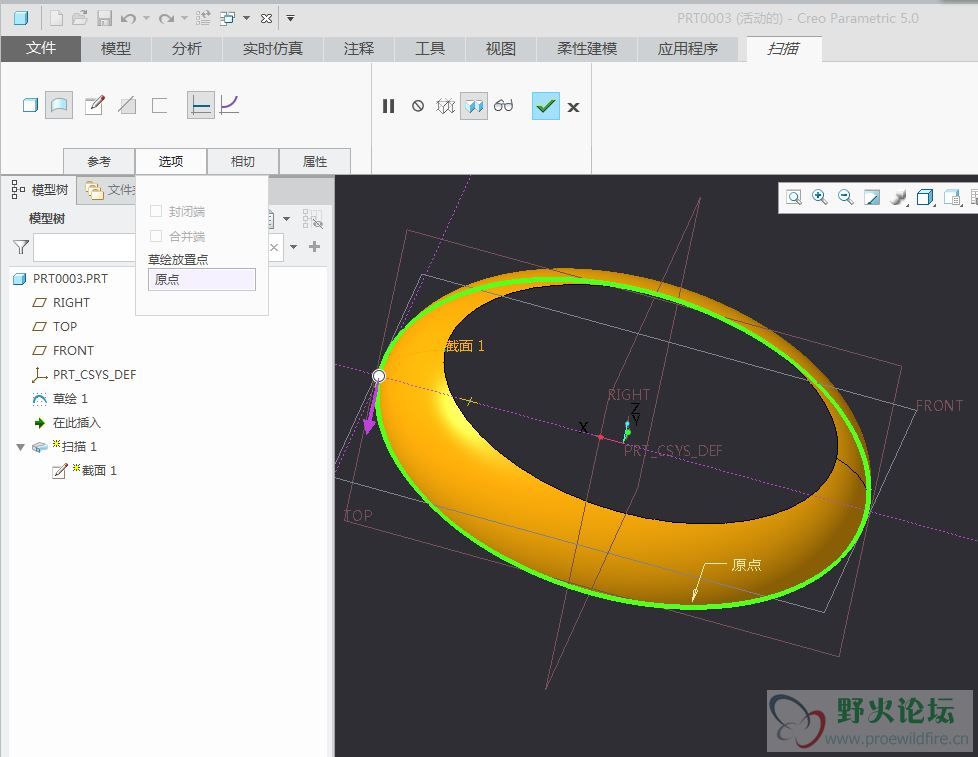
Task: Click the Close window icon in quick access
Action: (x=266, y=19)
